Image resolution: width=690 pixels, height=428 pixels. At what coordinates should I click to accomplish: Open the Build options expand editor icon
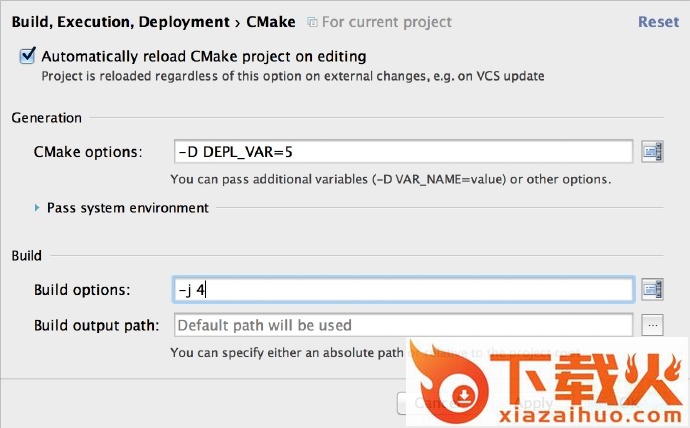pyautogui.click(x=653, y=290)
